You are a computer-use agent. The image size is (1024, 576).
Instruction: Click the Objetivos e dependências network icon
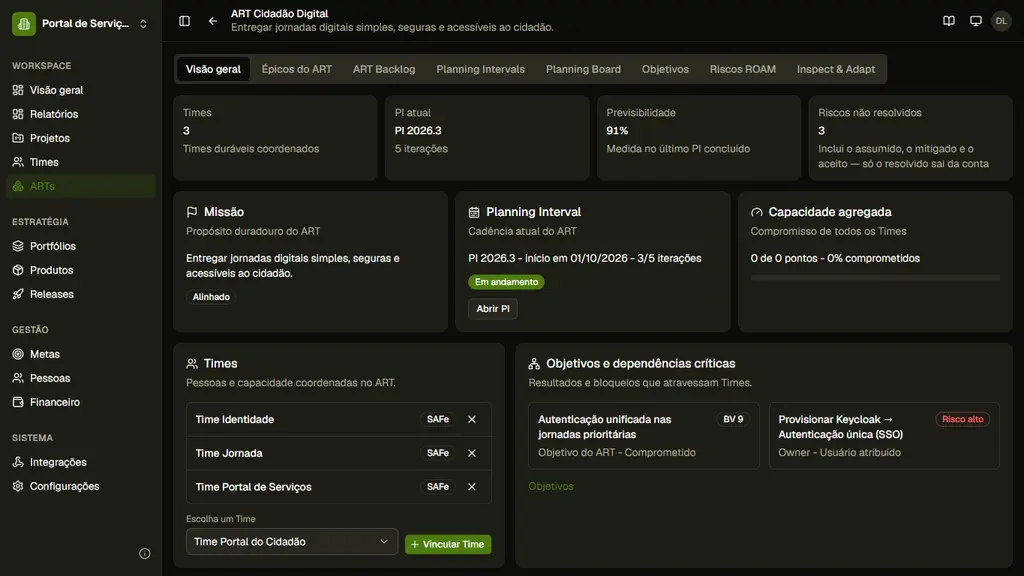534,364
